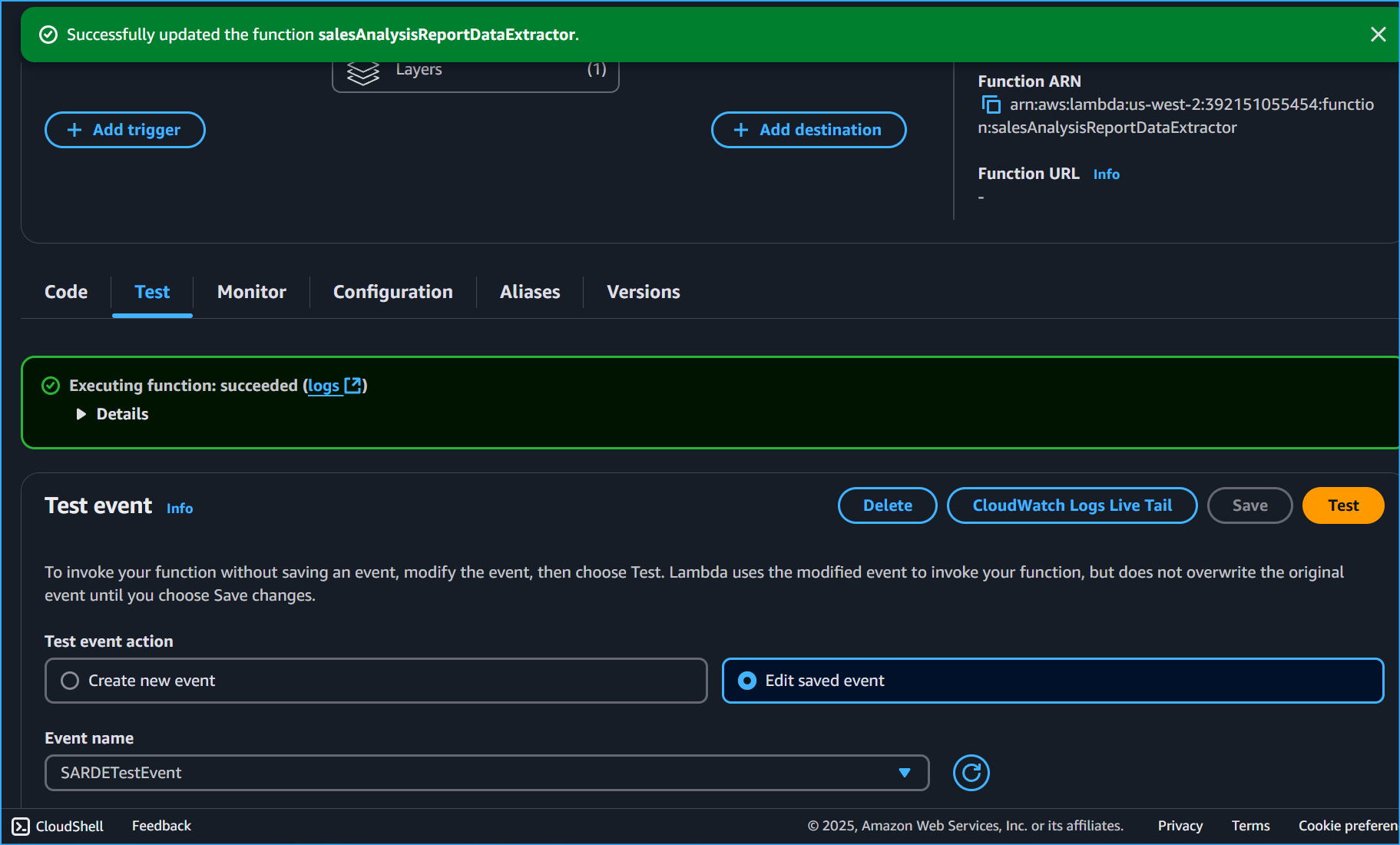Open CloudWatch Logs Live Tail
This screenshot has height=845, width=1400.
[1071, 505]
